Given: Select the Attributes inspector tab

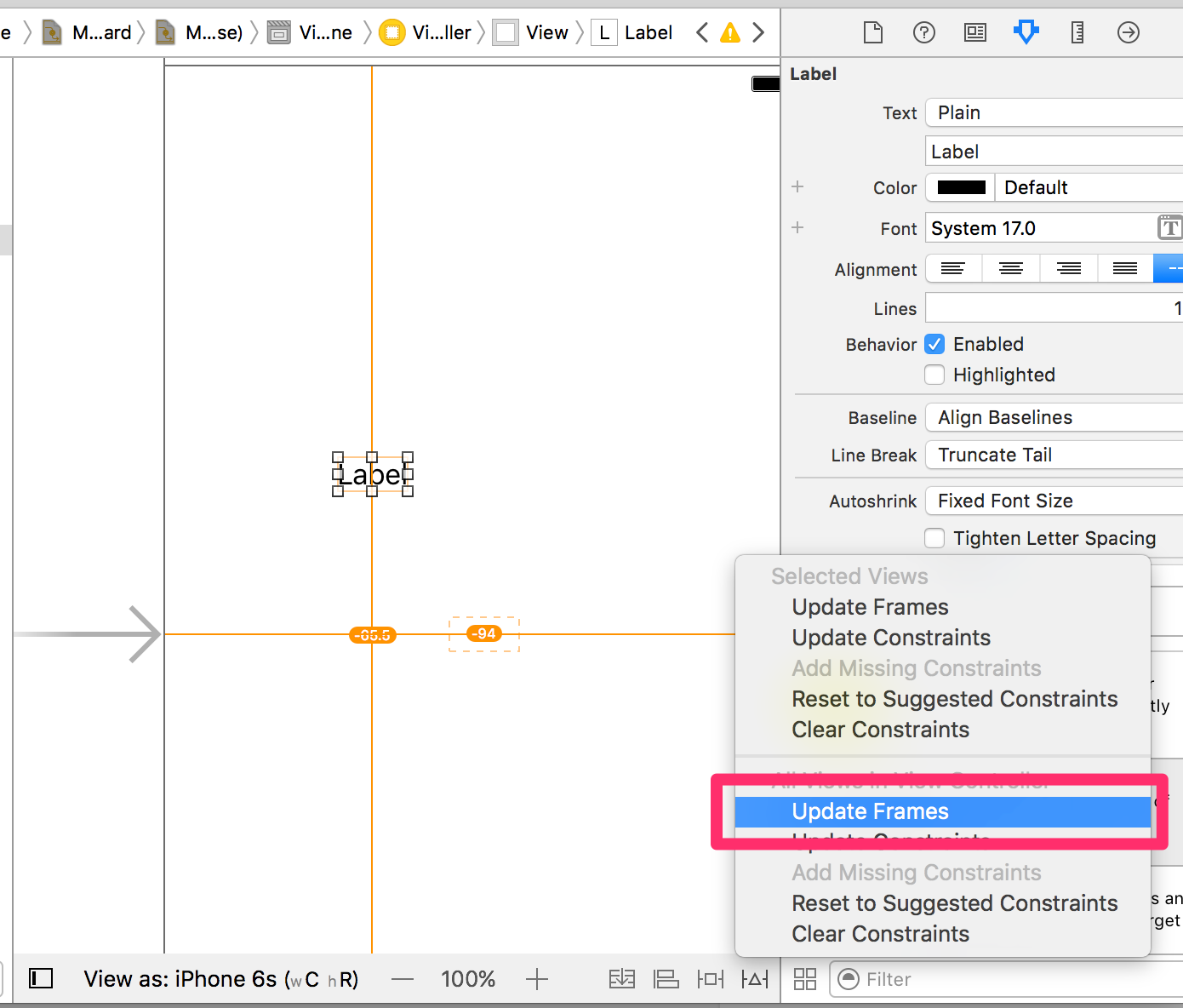Looking at the screenshot, I should [1026, 32].
